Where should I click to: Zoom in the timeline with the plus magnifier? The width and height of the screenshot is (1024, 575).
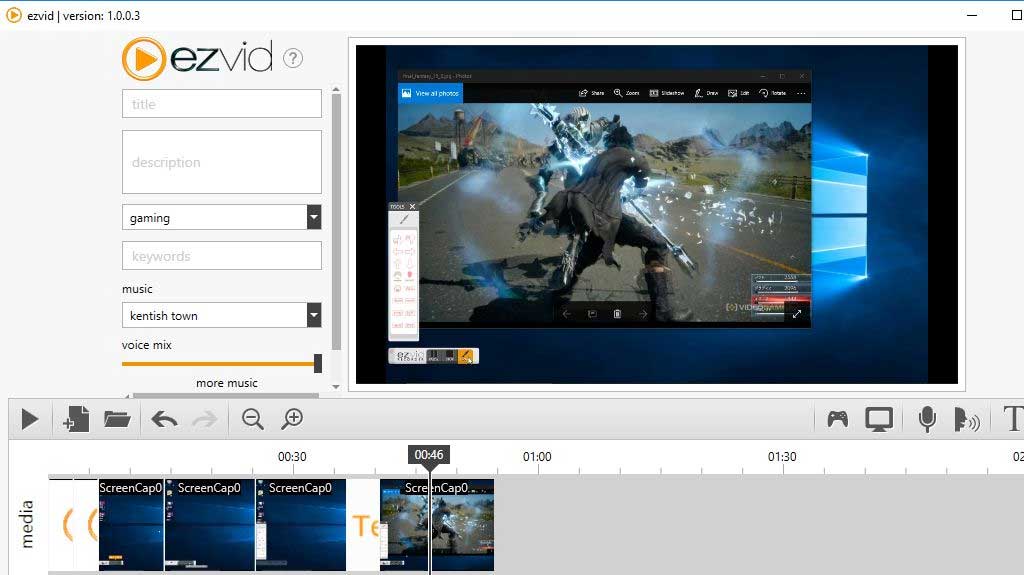point(292,419)
